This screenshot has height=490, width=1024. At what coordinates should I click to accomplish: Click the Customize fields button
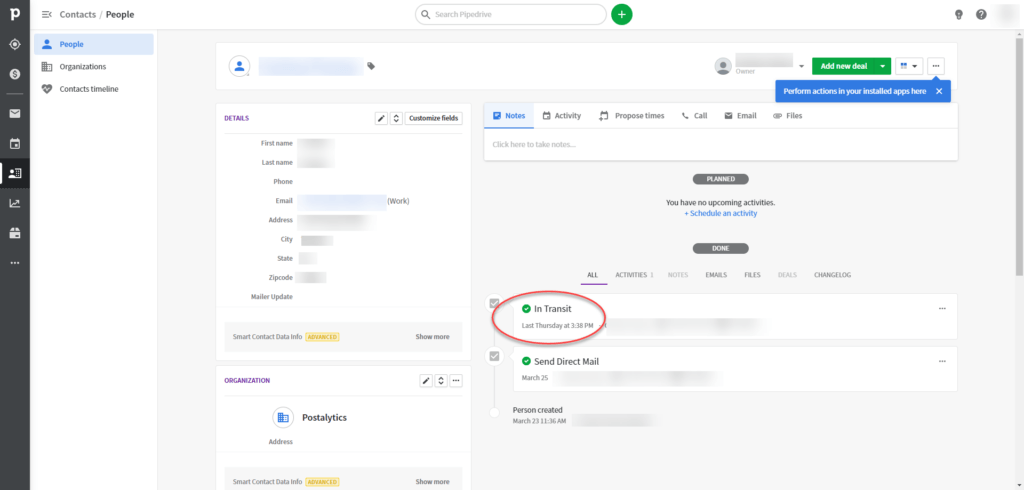434,118
